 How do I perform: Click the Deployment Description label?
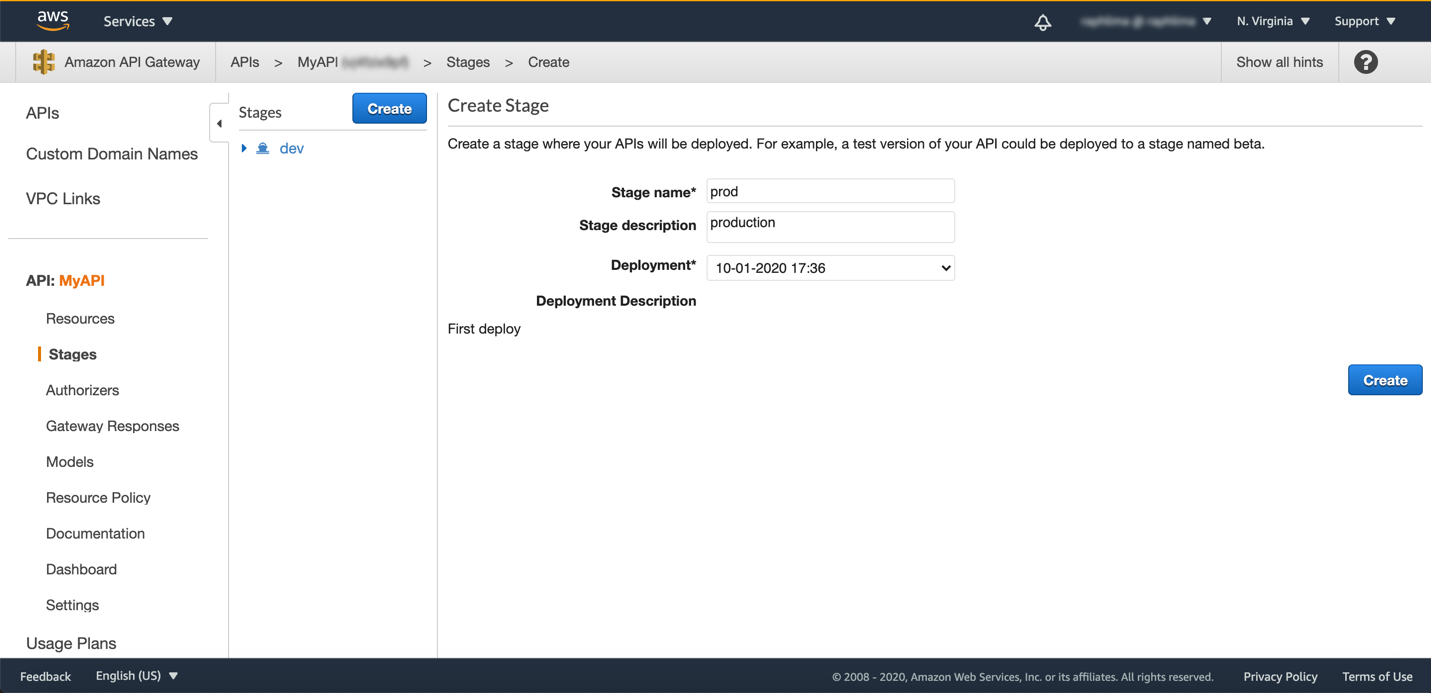click(x=616, y=301)
